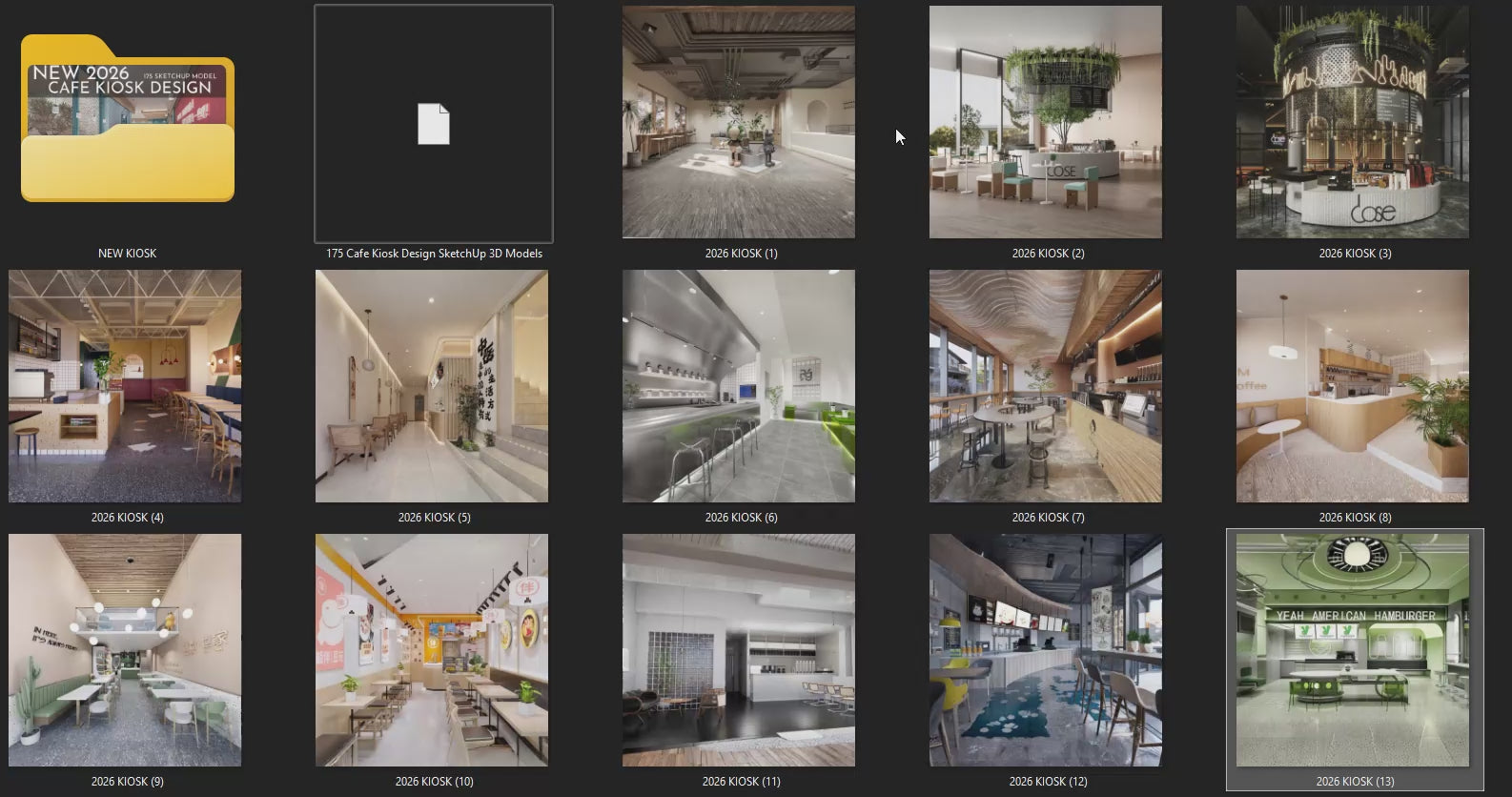Click the "2026 KIOSK (7)" file name label

pyautogui.click(x=1048, y=518)
